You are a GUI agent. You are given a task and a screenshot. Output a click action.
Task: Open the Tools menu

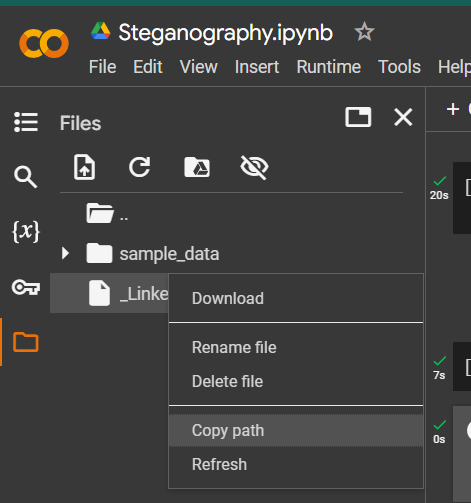pyautogui.click(x=399, y=67)
